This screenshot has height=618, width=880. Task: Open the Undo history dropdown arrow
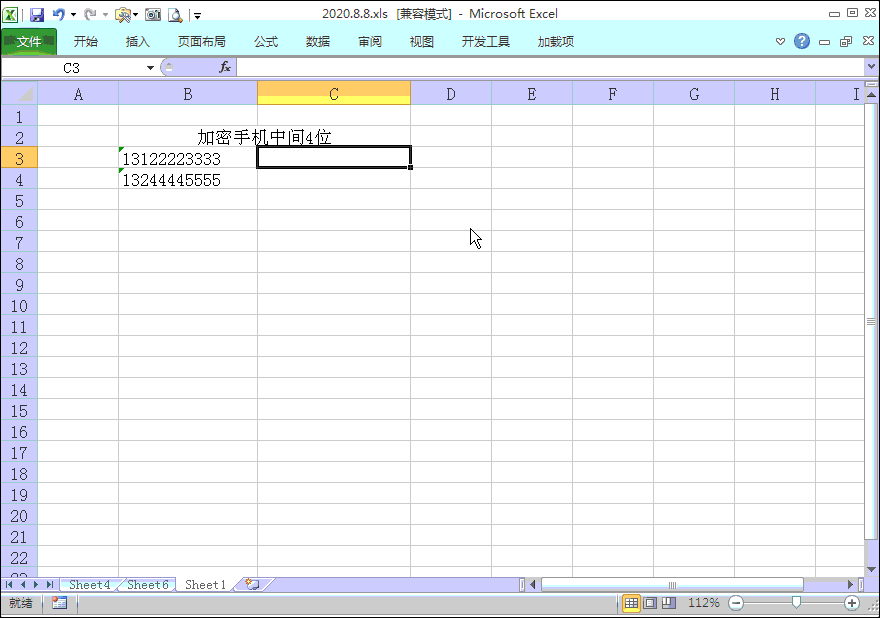coord(74,15)
